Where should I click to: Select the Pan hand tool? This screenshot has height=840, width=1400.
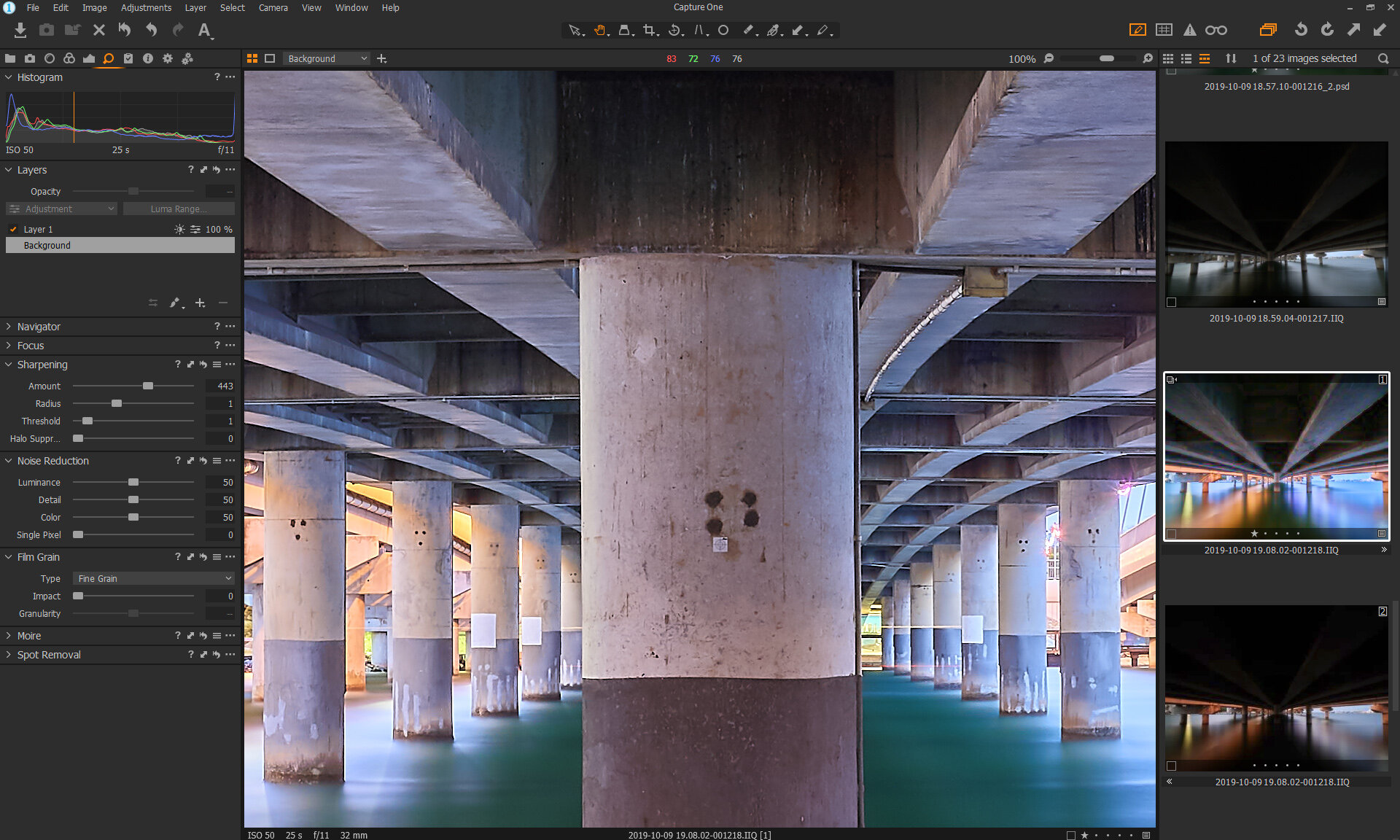tap(599, 31)
